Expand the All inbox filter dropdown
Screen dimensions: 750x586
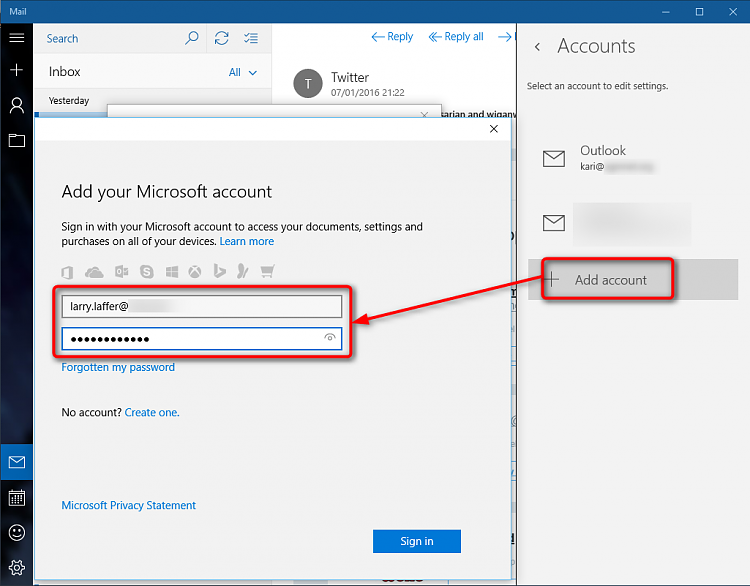click(x=243, y=72)
